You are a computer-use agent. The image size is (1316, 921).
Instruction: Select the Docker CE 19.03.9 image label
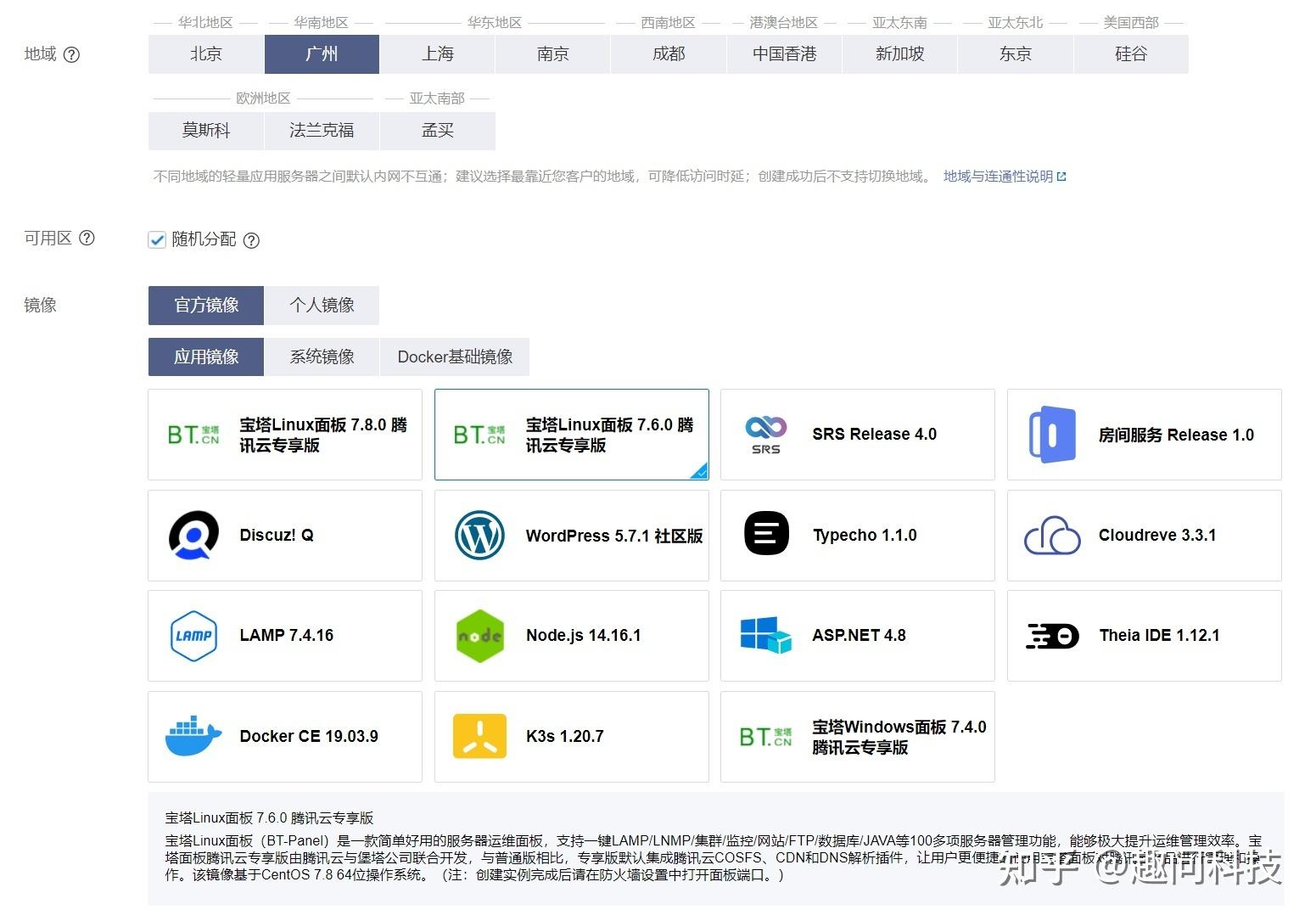pyautogui.click(x=309, y=737)
